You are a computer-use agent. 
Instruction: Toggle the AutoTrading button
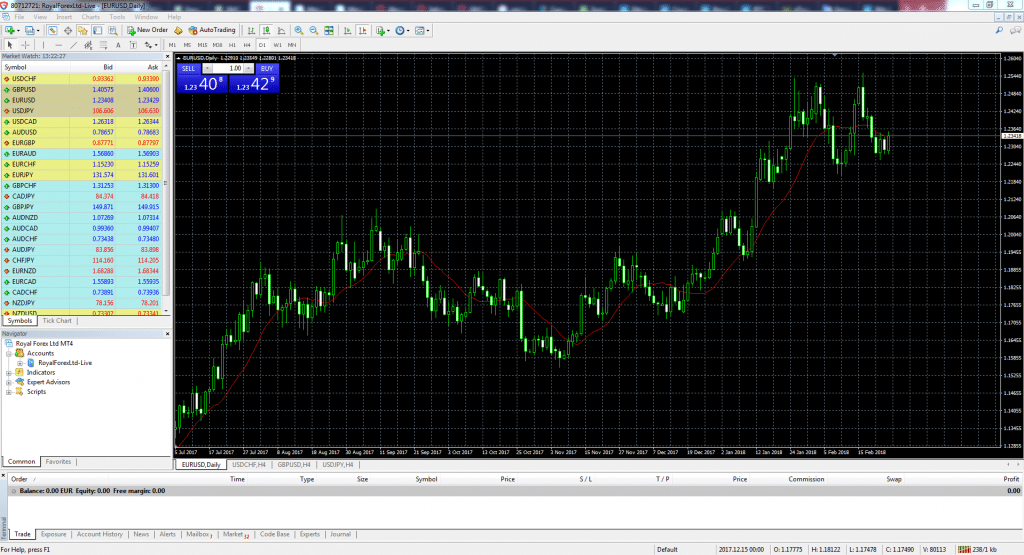click(x=212, y=30)
